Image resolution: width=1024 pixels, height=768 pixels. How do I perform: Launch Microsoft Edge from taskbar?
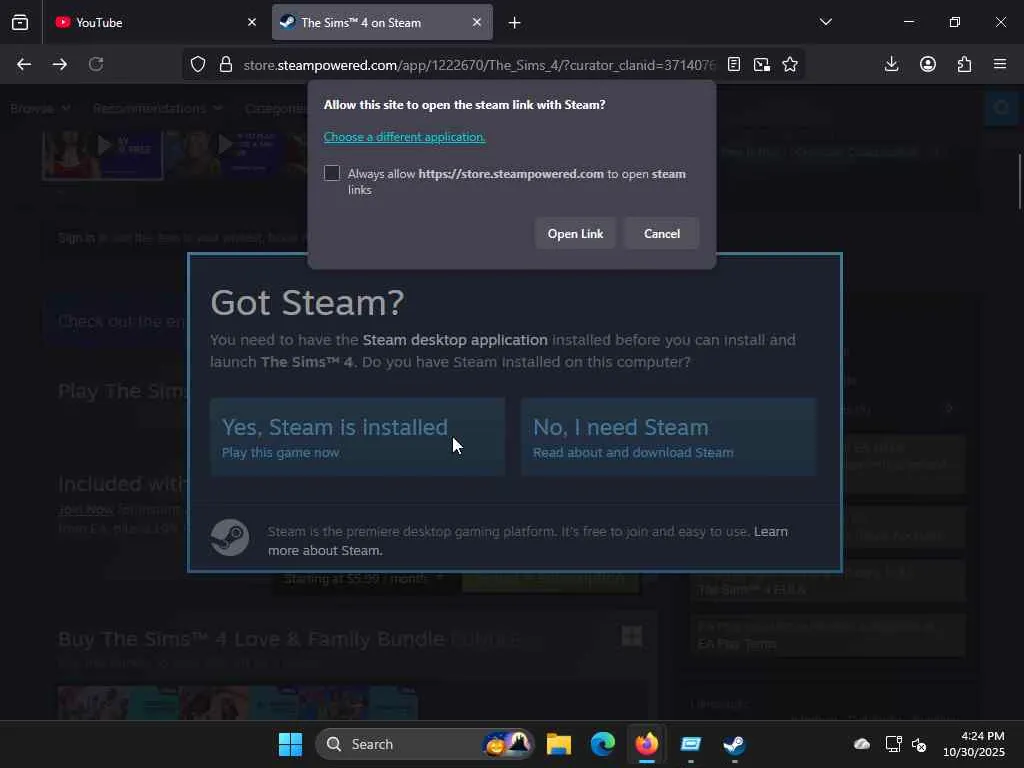coord(603,744)
